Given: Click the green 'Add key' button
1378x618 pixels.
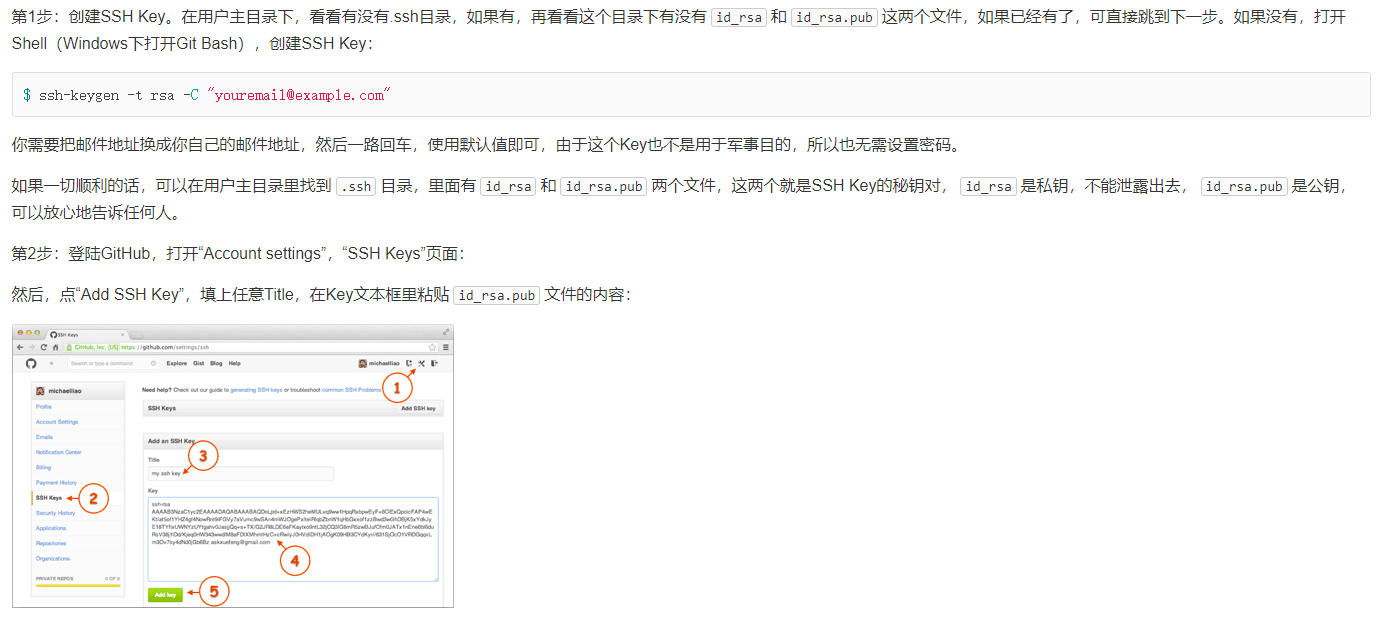Looking at the screenshot, I should (166, 594).
